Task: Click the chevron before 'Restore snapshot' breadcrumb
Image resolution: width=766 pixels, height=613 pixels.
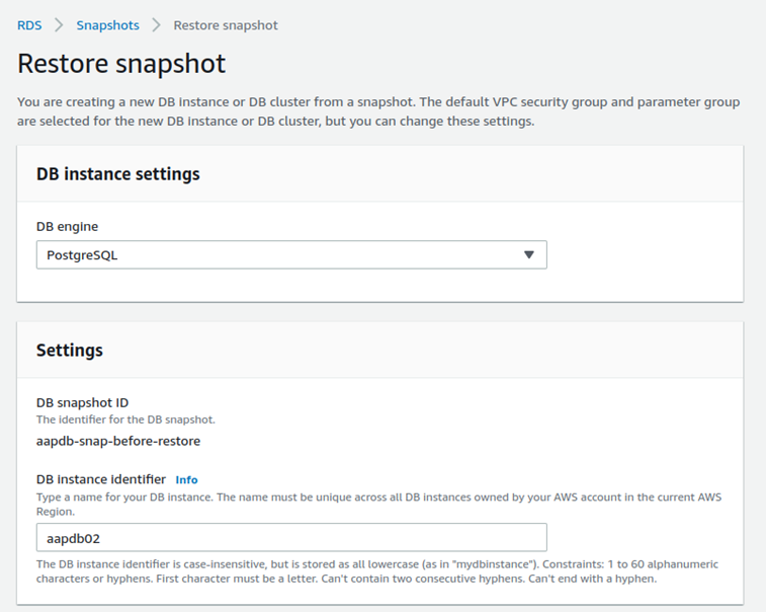Action: (156, 25)
